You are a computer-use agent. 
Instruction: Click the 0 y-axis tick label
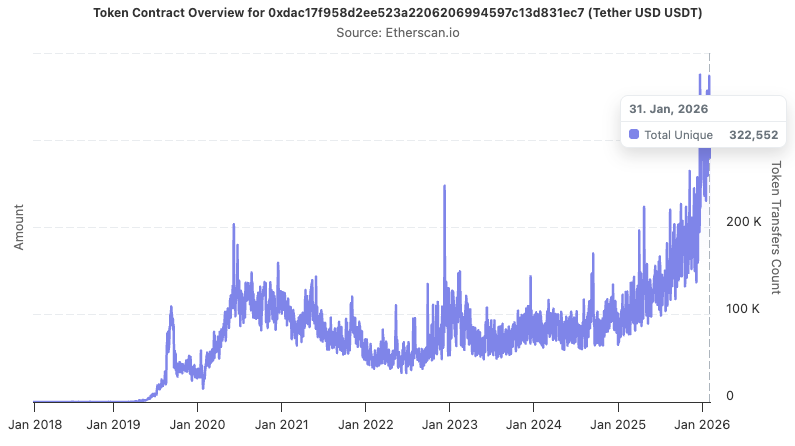[x=730, y=395]
